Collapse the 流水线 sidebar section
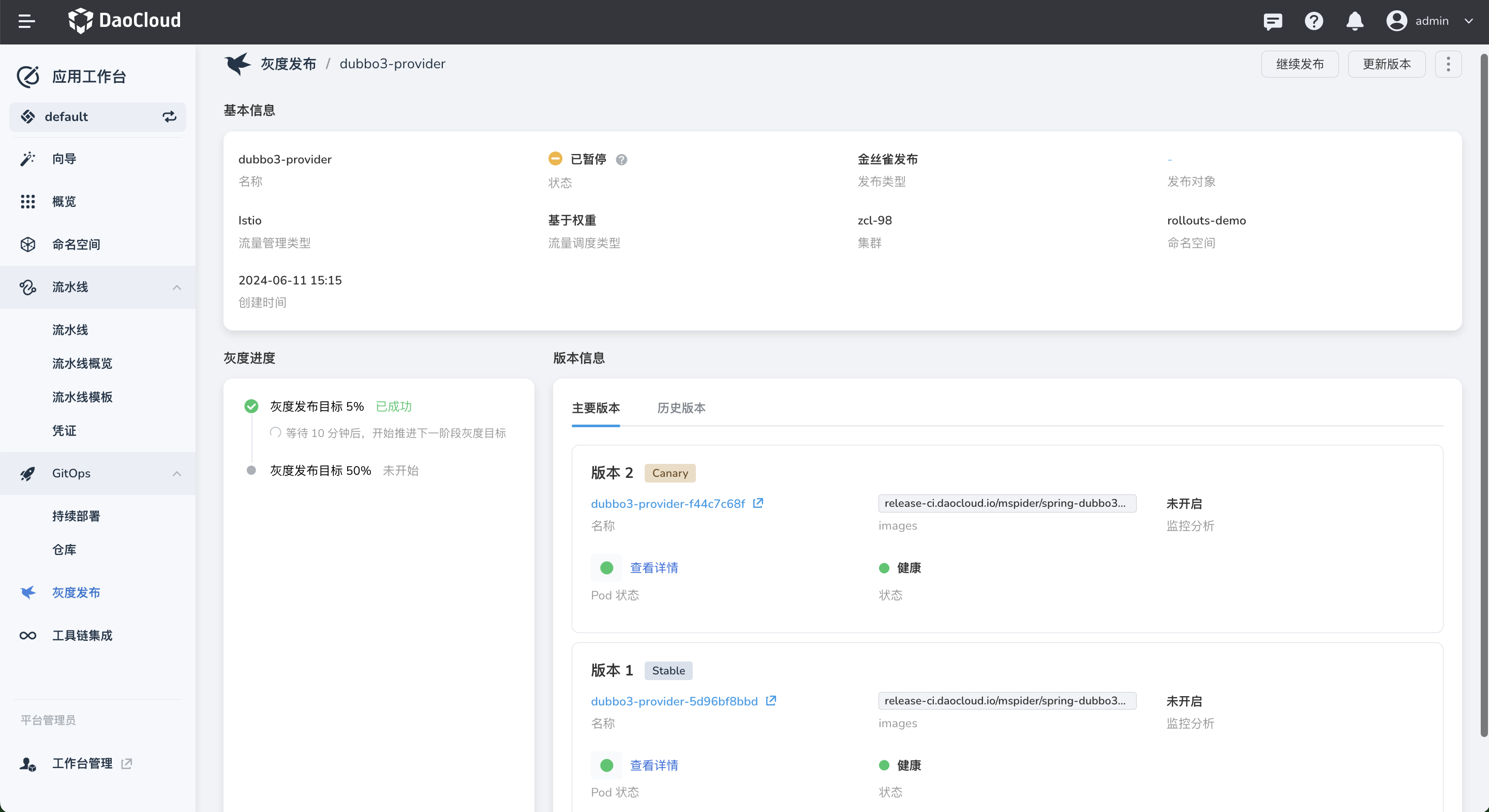This screenshot has width=1489, height=812. 177,287
